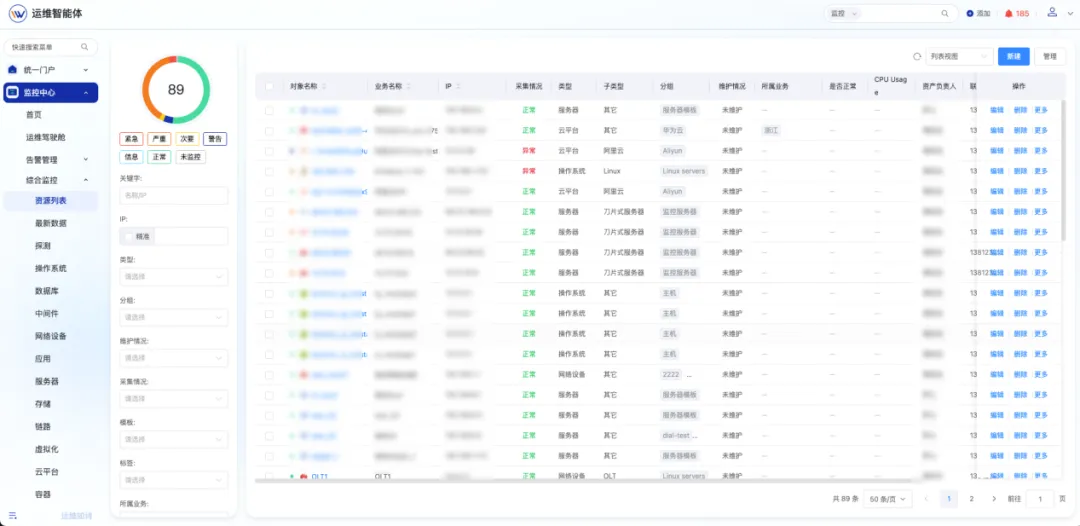Go to next page arrow in pagination
The image size is (1080, 526).
993,498
